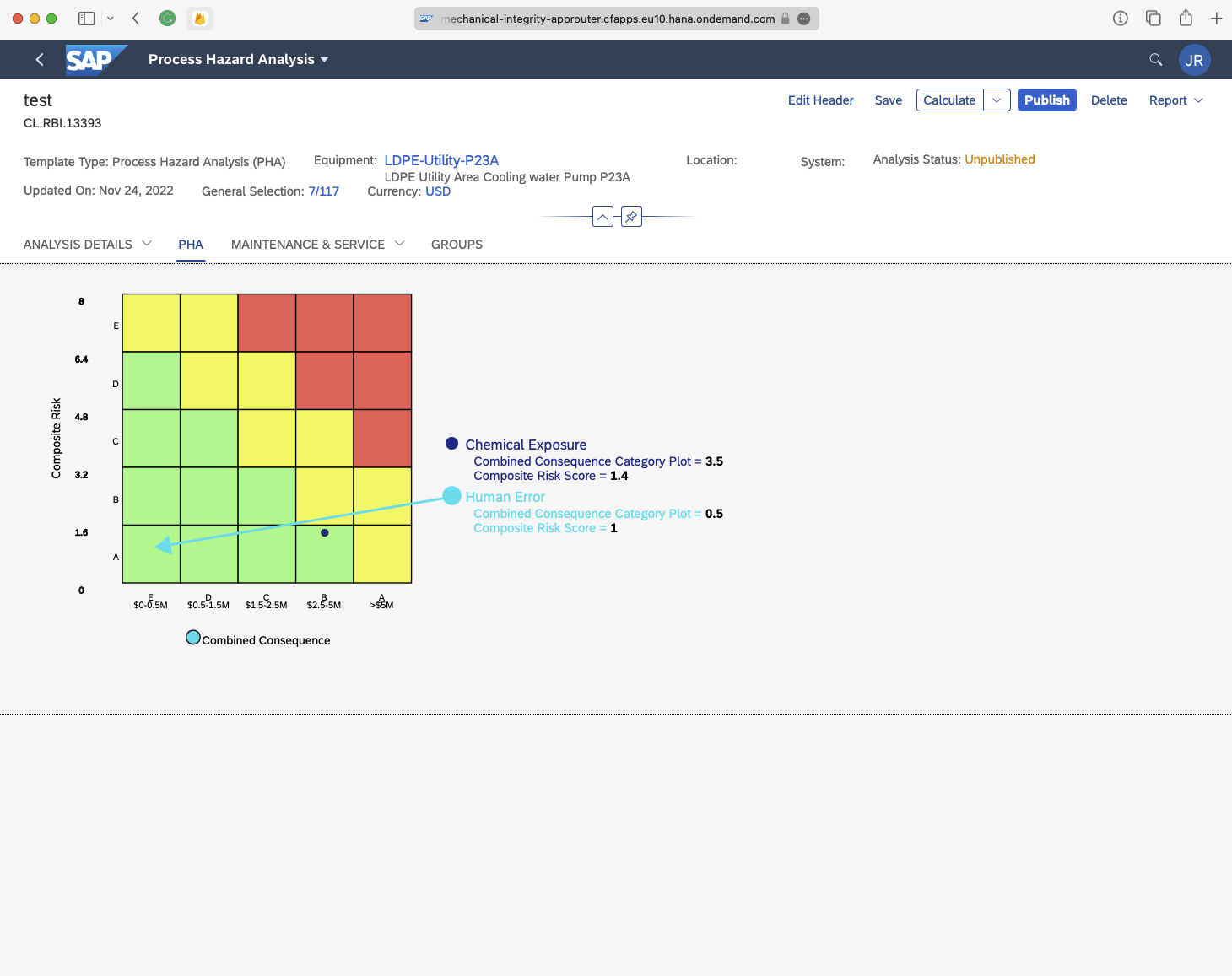Open the Report dropdown menu
The height and width of the screenshot is (976, 1232).
pyautogui.click(x=1175, y=100)
